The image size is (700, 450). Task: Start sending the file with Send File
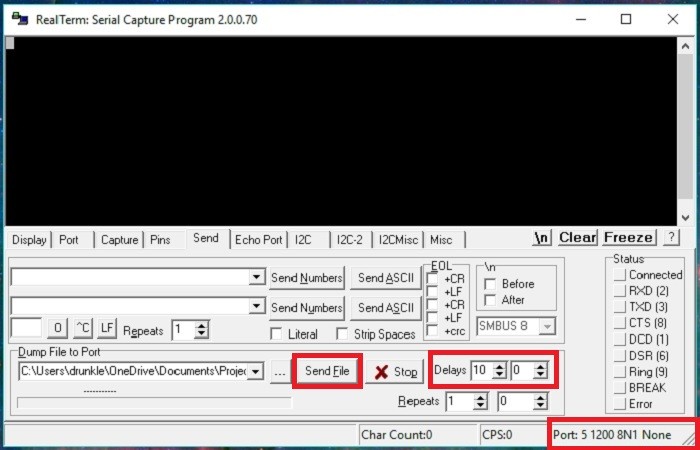327,371
